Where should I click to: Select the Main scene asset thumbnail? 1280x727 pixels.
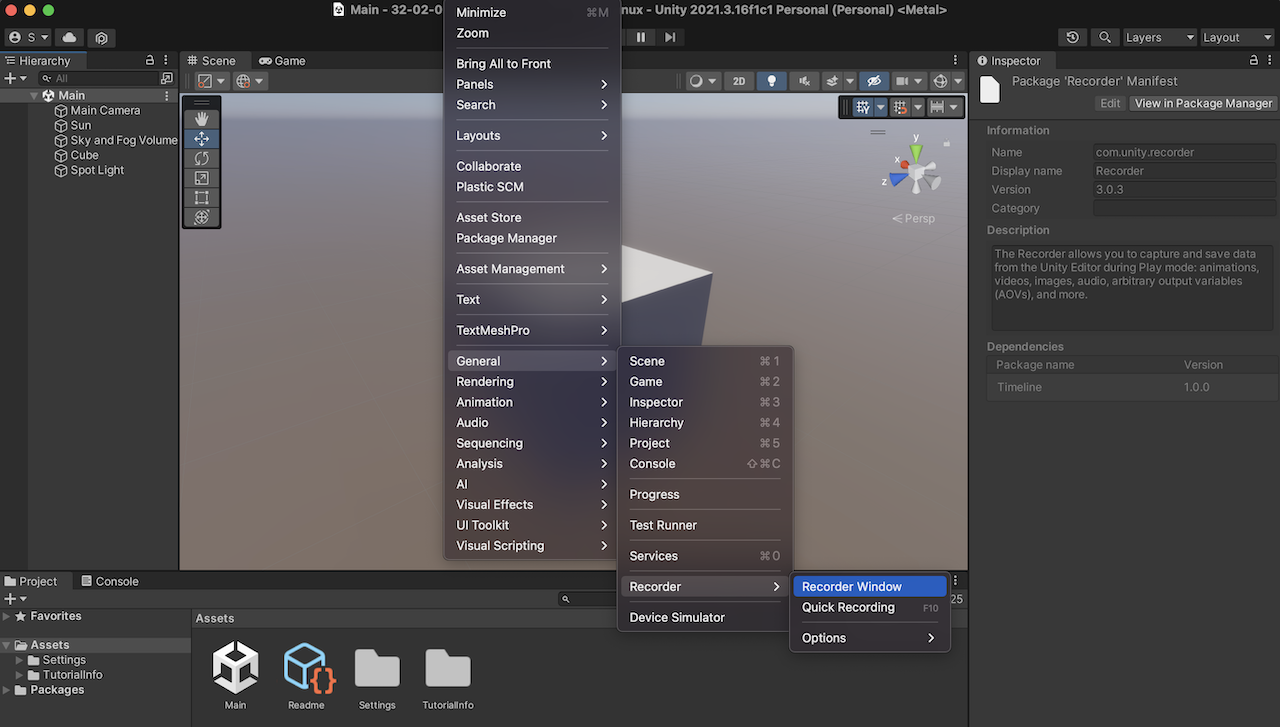click(235, 668)
